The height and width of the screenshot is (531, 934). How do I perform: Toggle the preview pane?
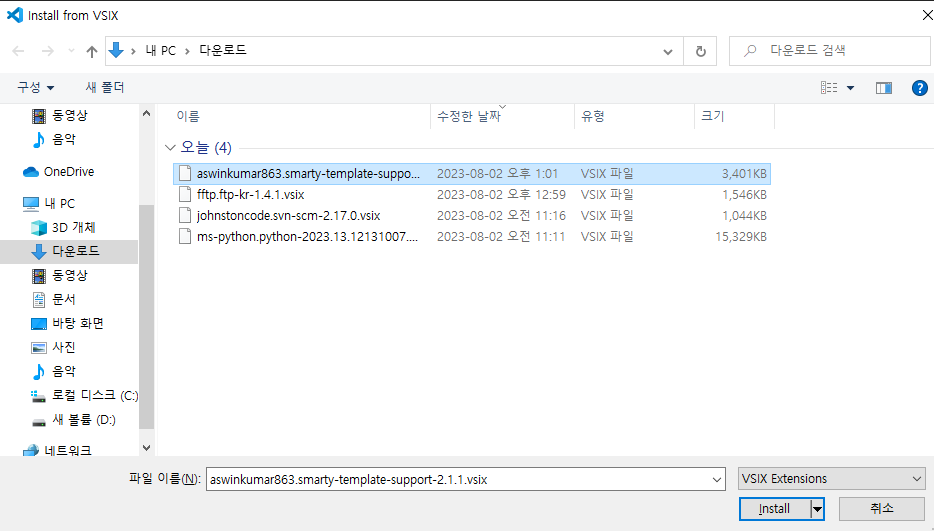[884, 88]
